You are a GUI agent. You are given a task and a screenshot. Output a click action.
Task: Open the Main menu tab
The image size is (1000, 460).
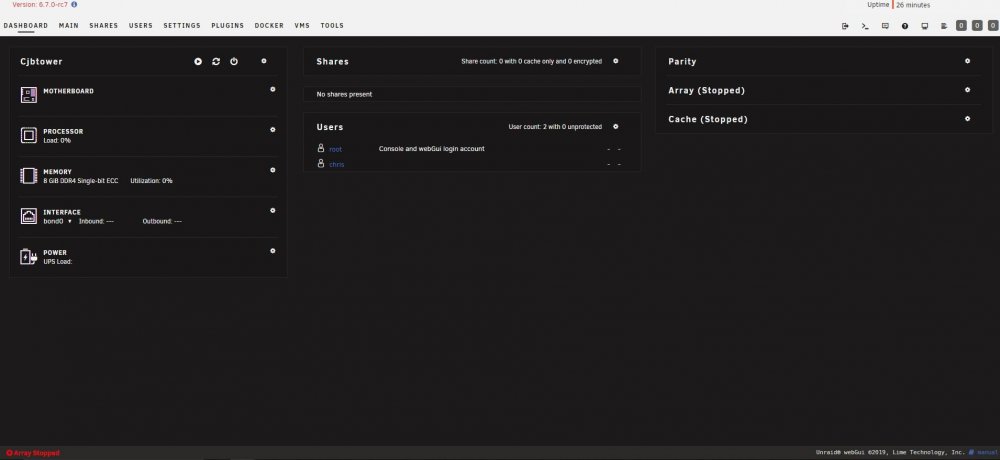pyautogui.click(x=69, y=26)
